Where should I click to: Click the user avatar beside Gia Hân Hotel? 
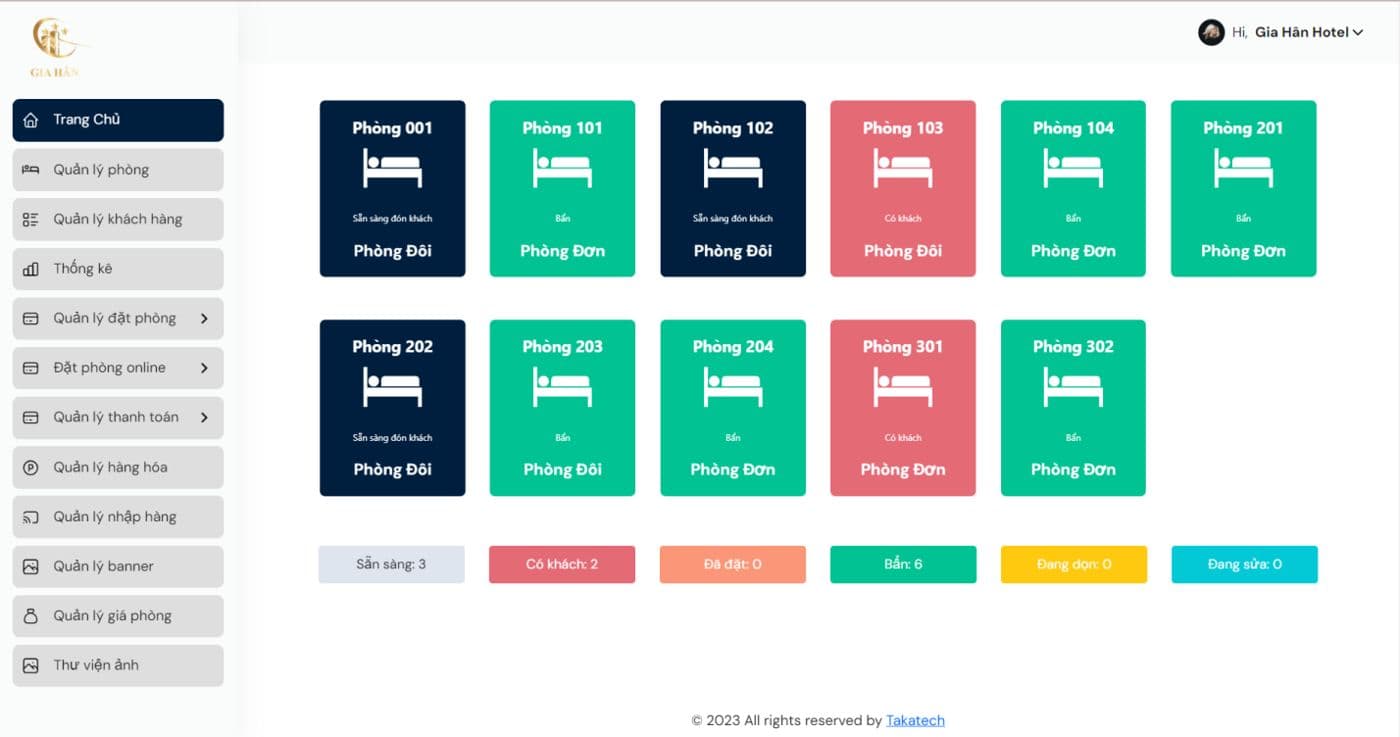pos(1211,32)
